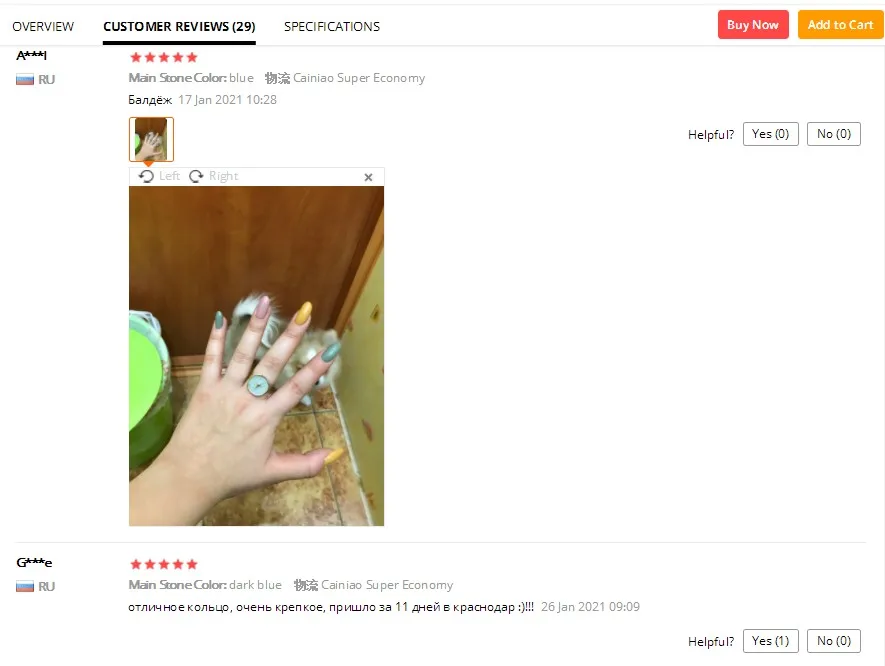Vote No (0) on G***e's review

tap(834, 641)
